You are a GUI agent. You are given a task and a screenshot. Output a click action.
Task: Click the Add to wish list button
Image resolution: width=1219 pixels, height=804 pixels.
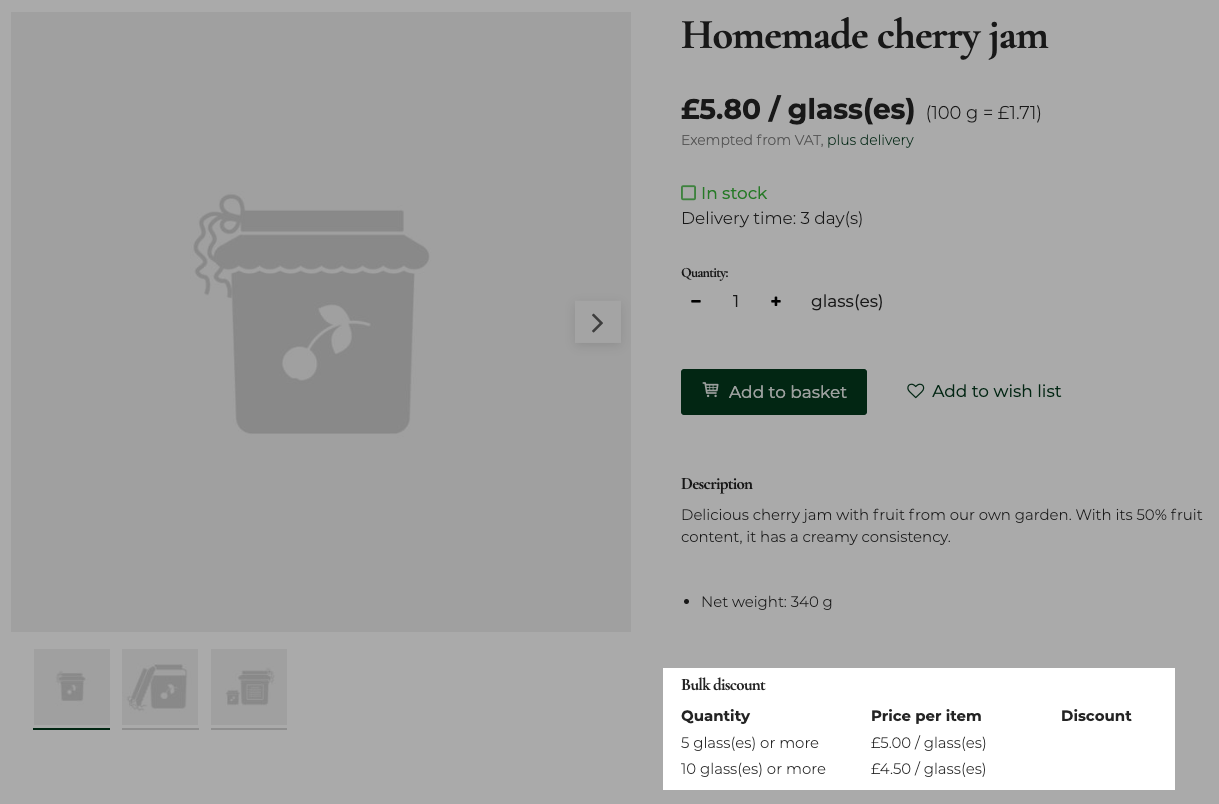point(983,391)
